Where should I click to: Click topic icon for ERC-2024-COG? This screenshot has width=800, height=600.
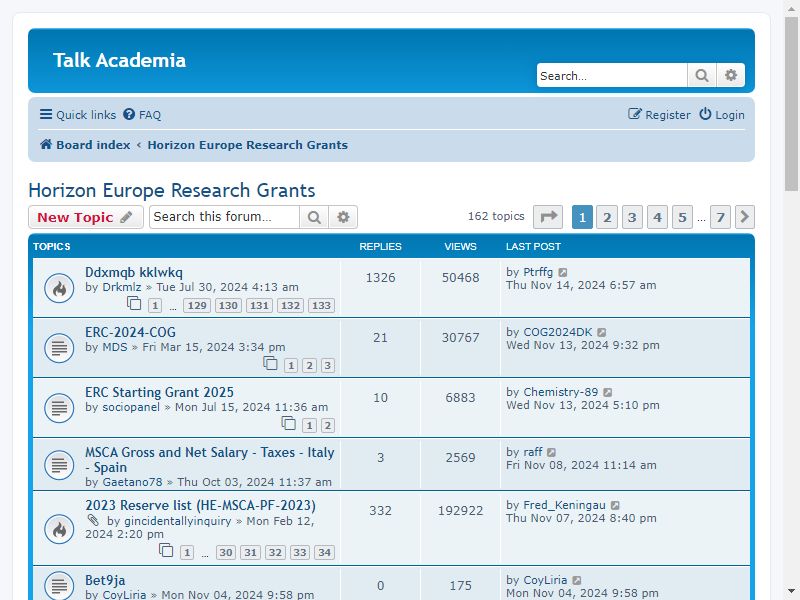click(x=59, y=348)
